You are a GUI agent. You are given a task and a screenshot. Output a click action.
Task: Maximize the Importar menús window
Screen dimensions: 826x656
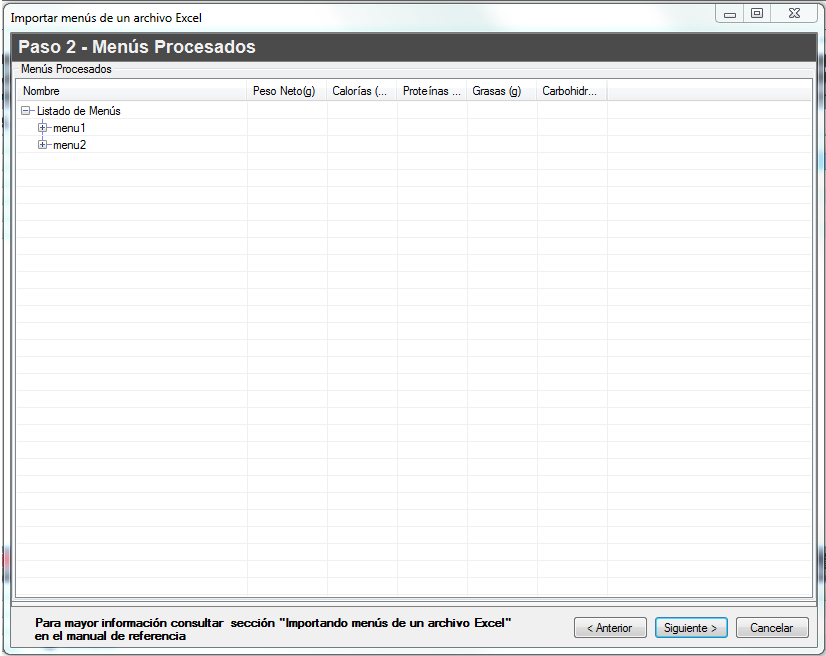757,14
